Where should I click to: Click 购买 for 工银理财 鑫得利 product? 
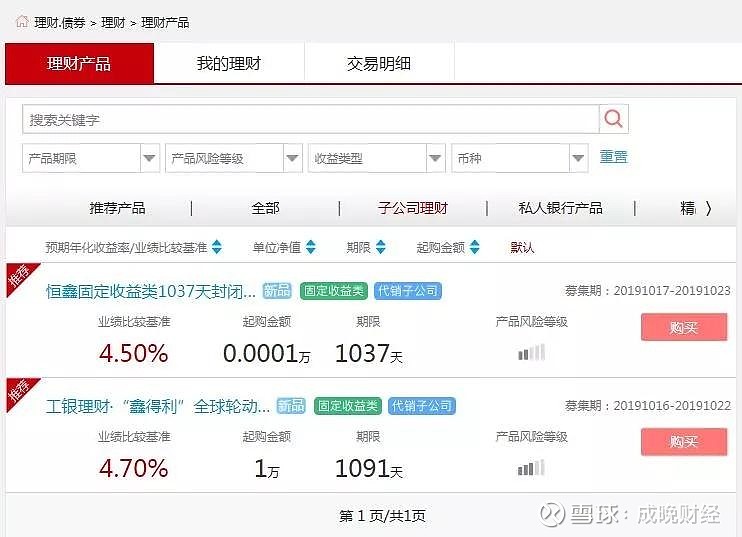[x=684, y=442]
